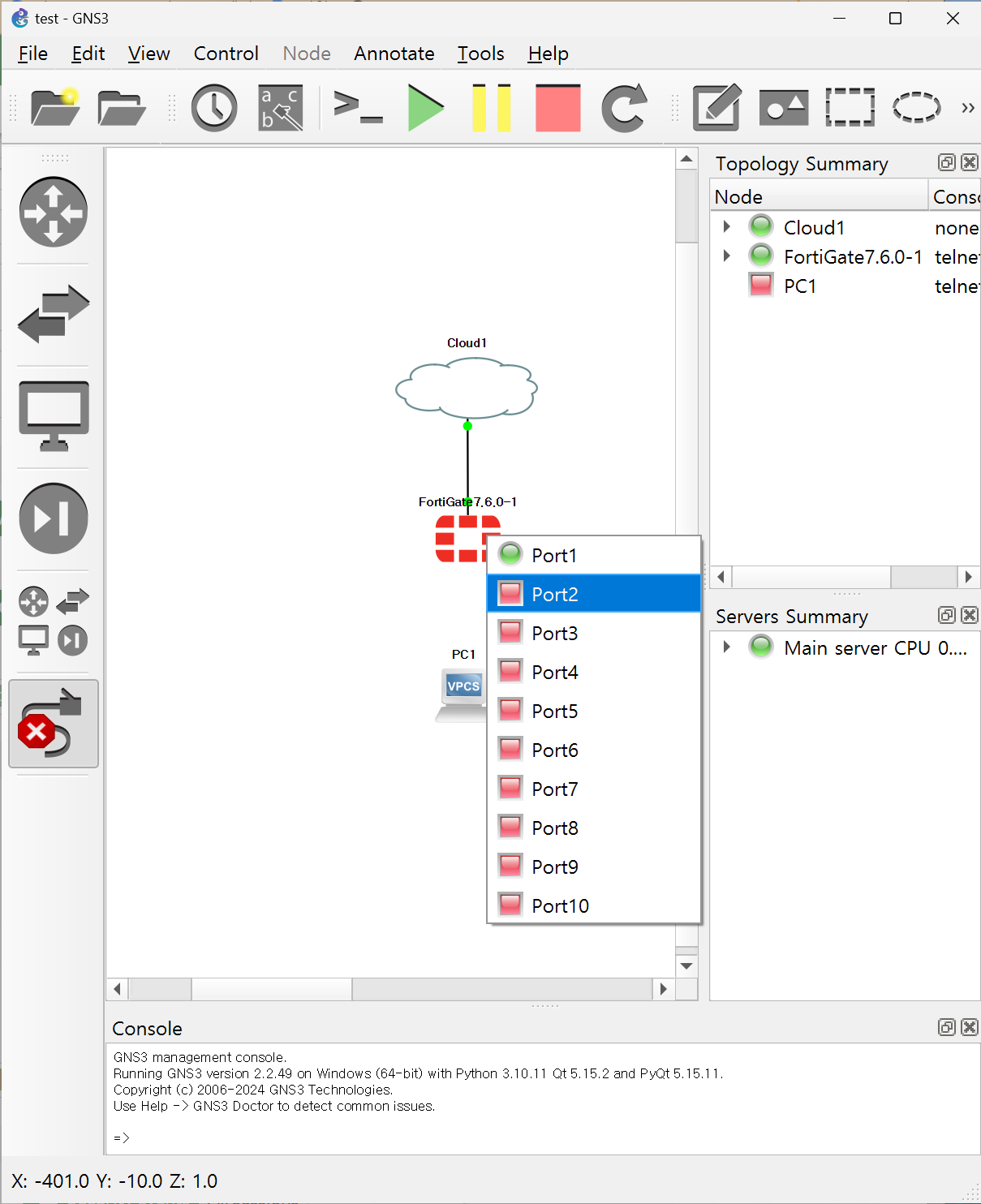Click the Node column header

pyautogui.click(x=819, y=196)
